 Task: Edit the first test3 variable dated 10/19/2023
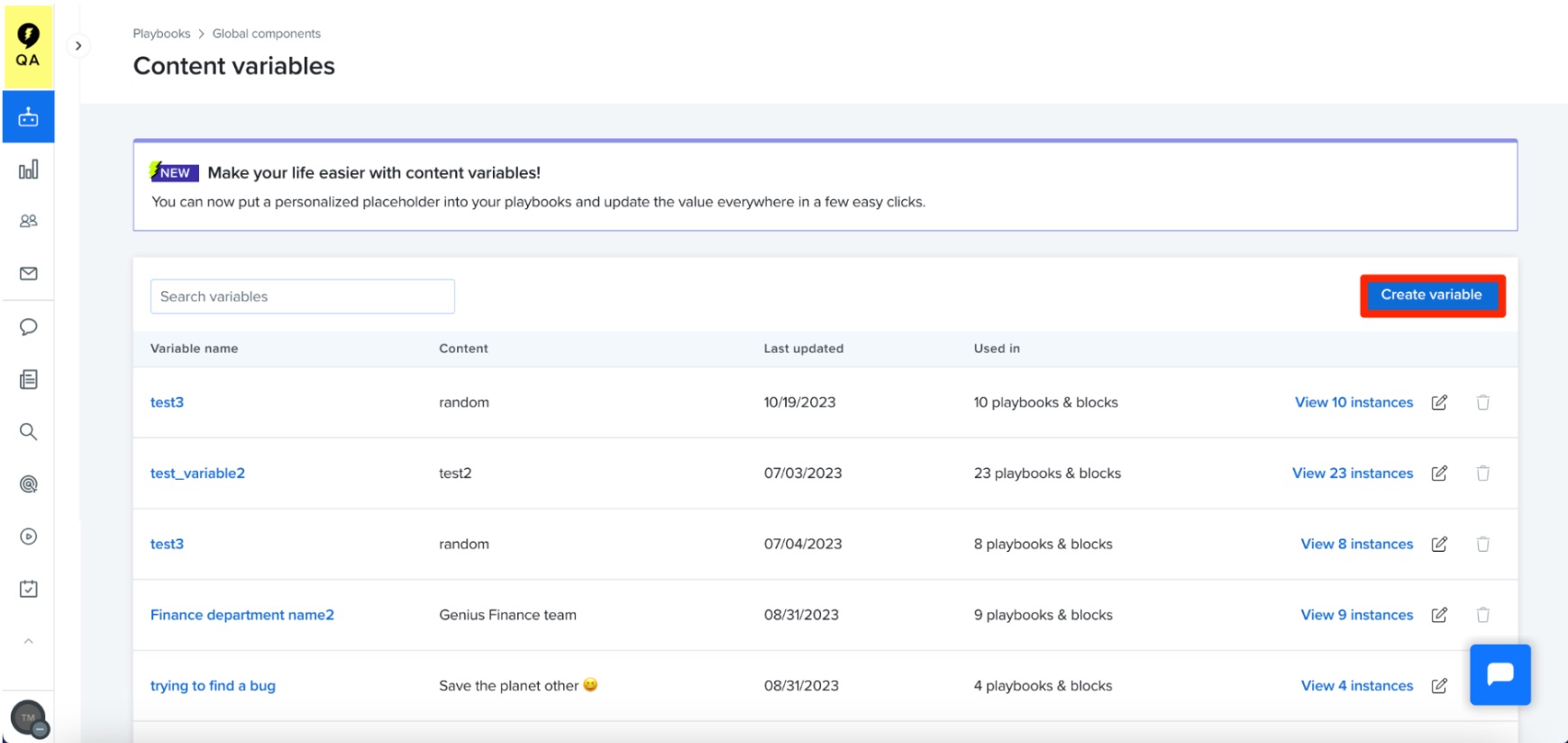click(1439, 402)
